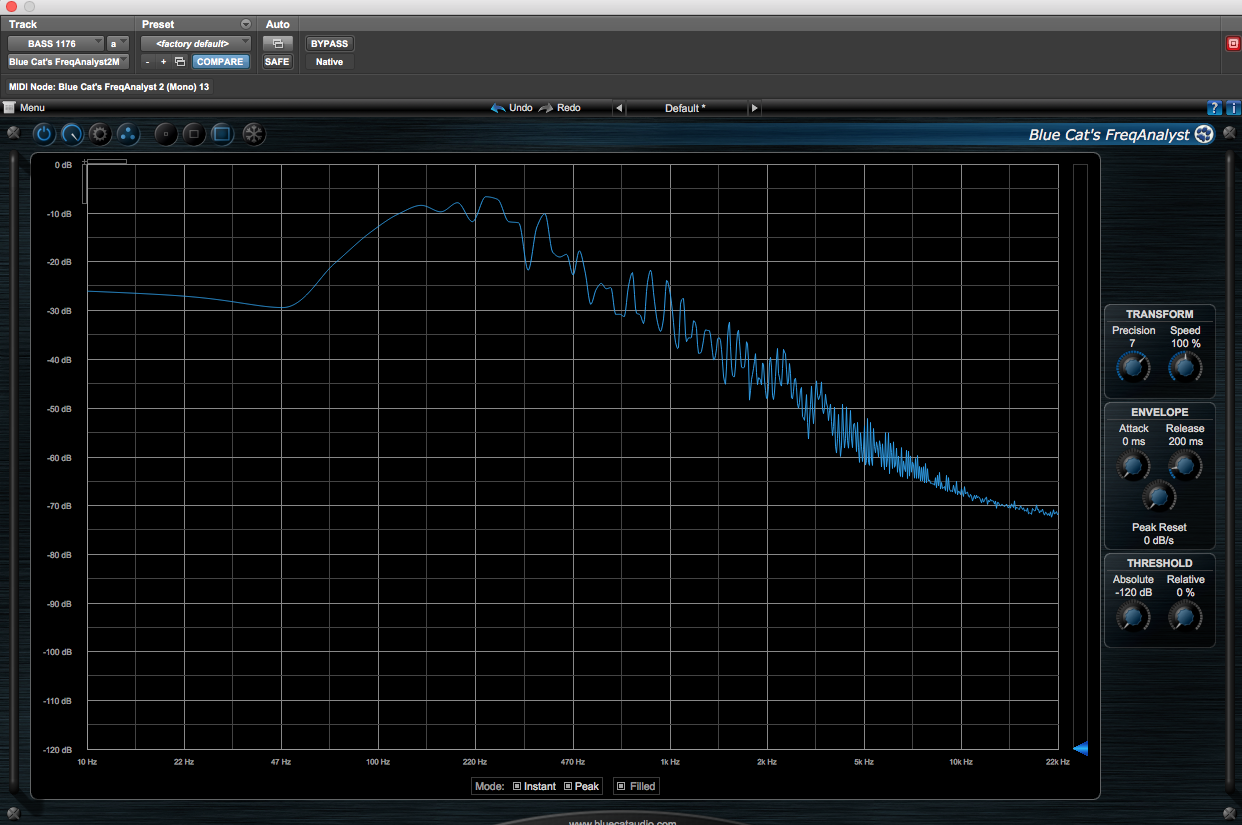Click MIDI Node Blue Cat's FreqAnalyst label
Viewport: 1242px width, 825px height.
coord(110,87)
